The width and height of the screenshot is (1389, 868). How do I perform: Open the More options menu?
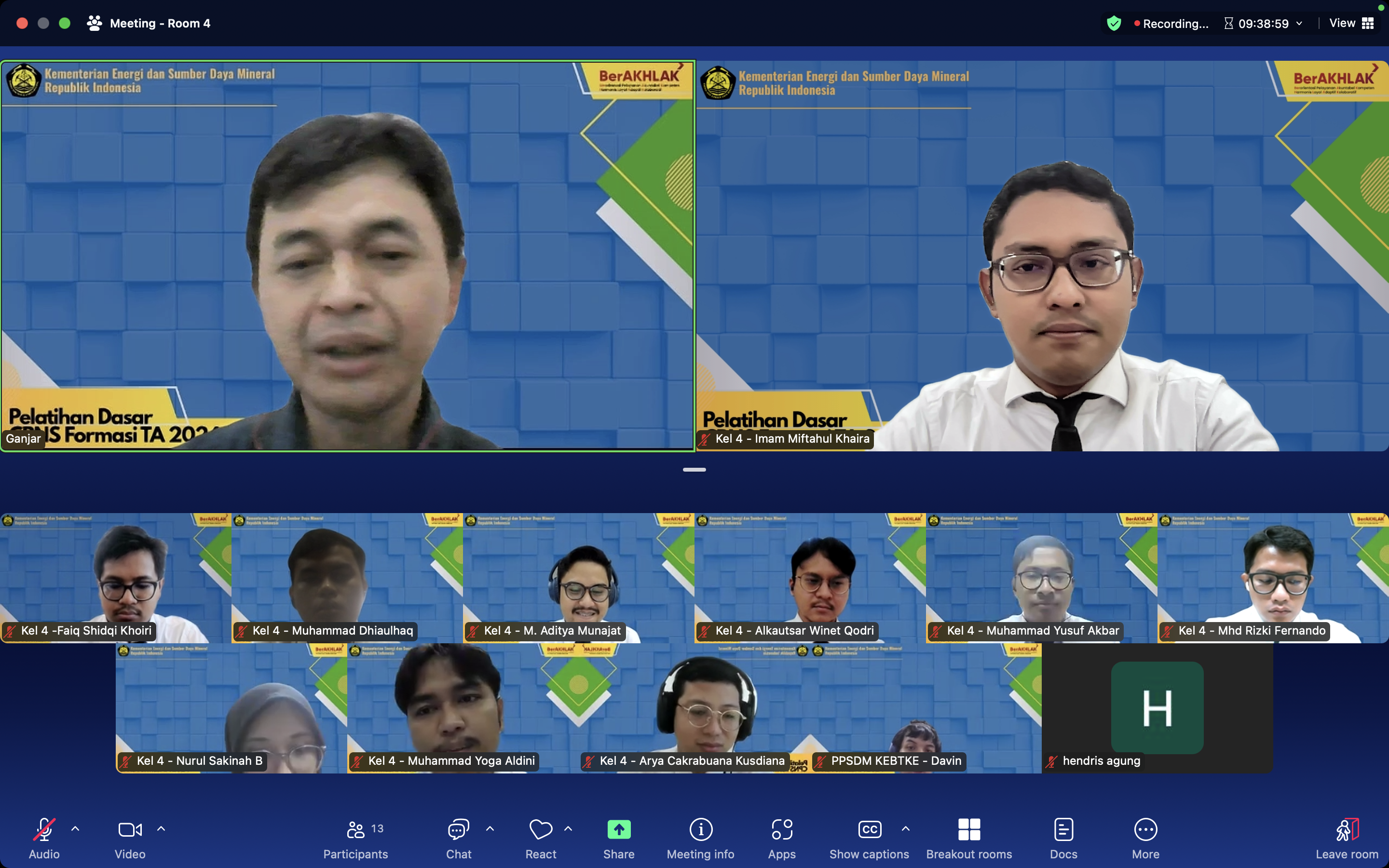coord(1145,829)
